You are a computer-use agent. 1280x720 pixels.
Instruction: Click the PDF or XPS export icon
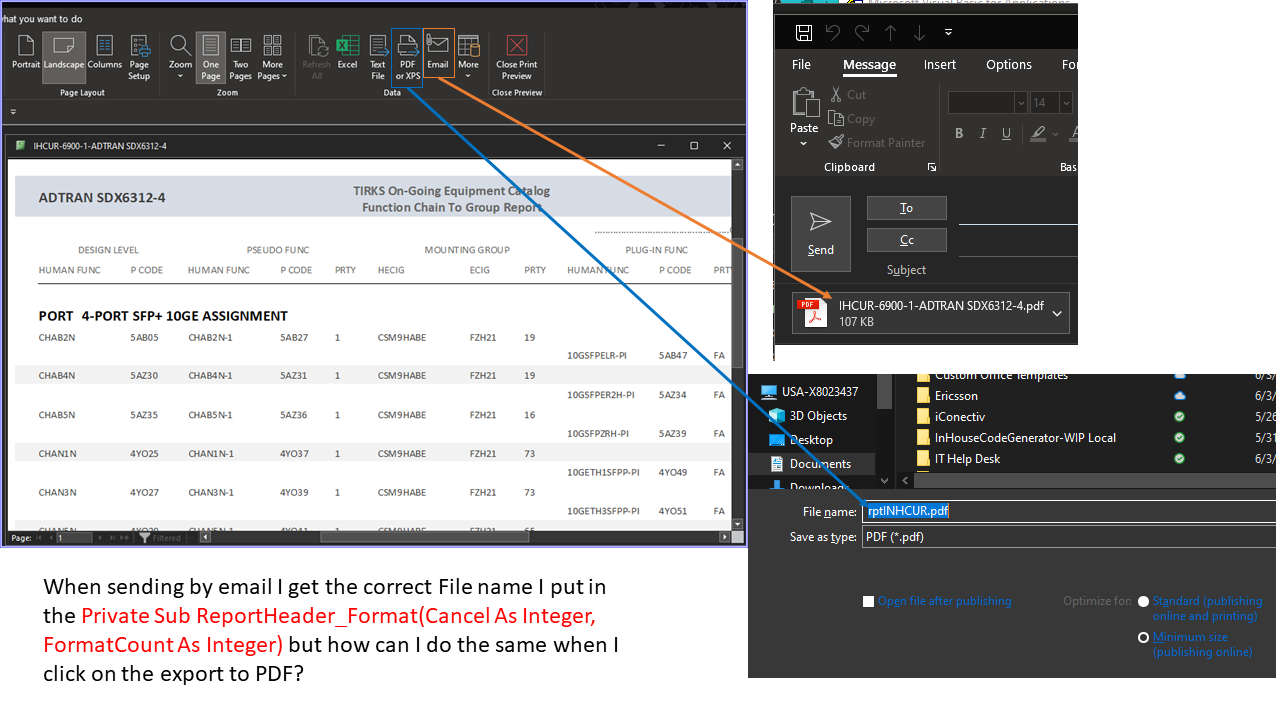click(407, 55)
